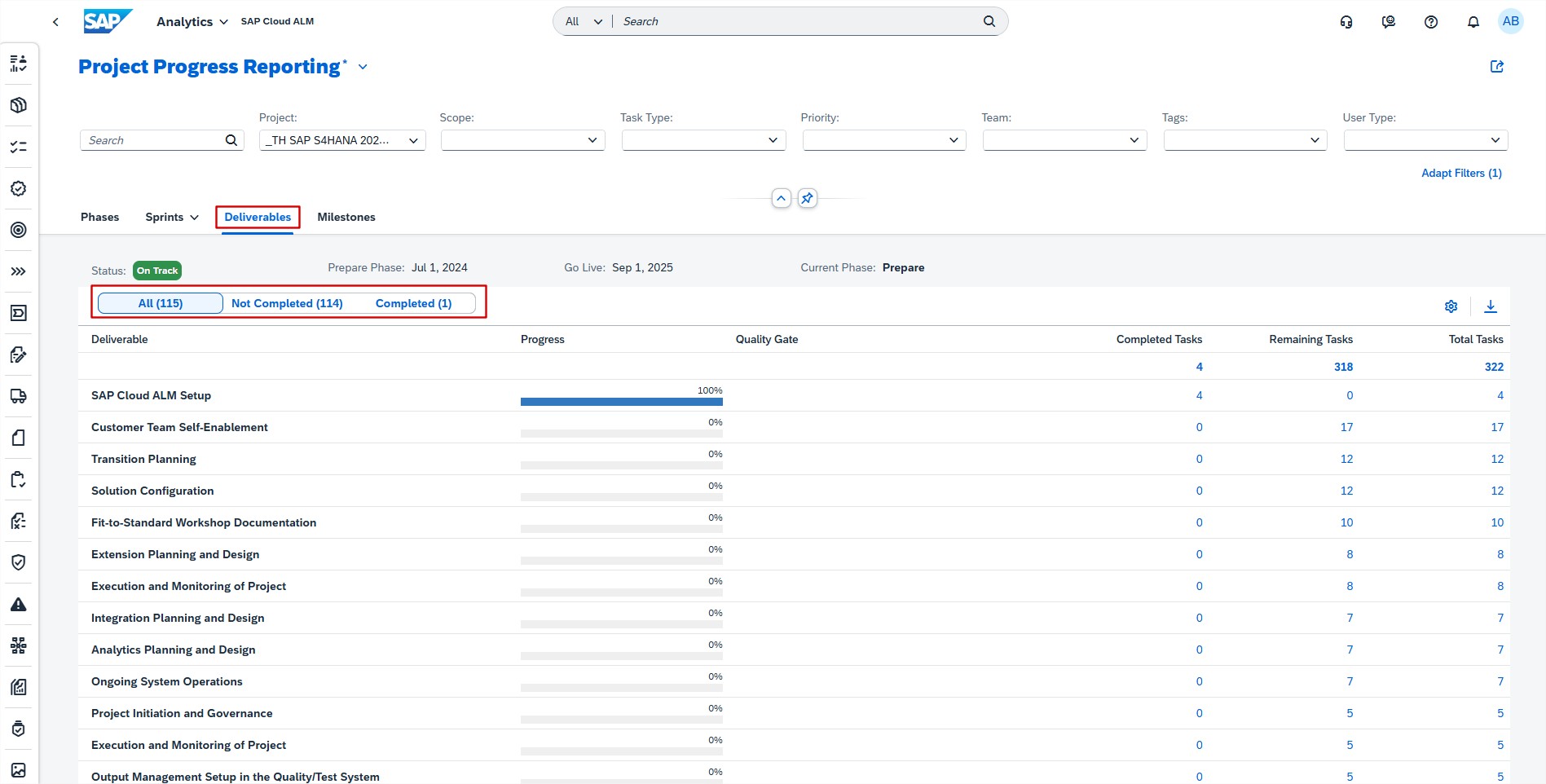1546x784 pixels.
Task: Open the Project dropdown
Action: 342,140
